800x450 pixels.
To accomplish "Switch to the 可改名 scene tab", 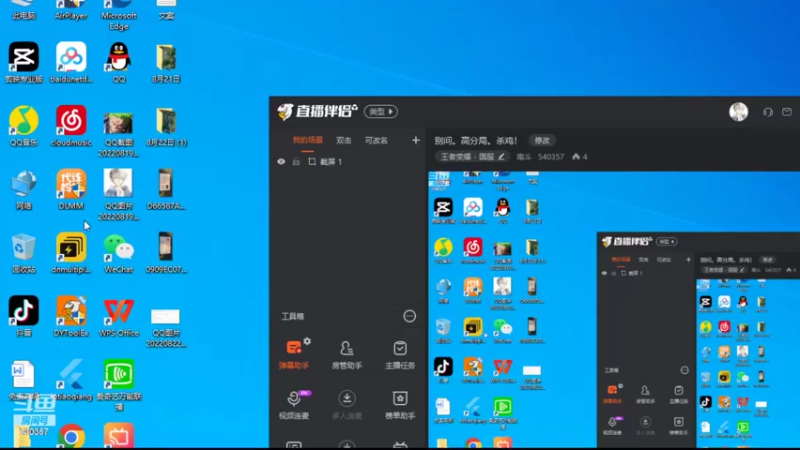I will click(x=377, y=140).
